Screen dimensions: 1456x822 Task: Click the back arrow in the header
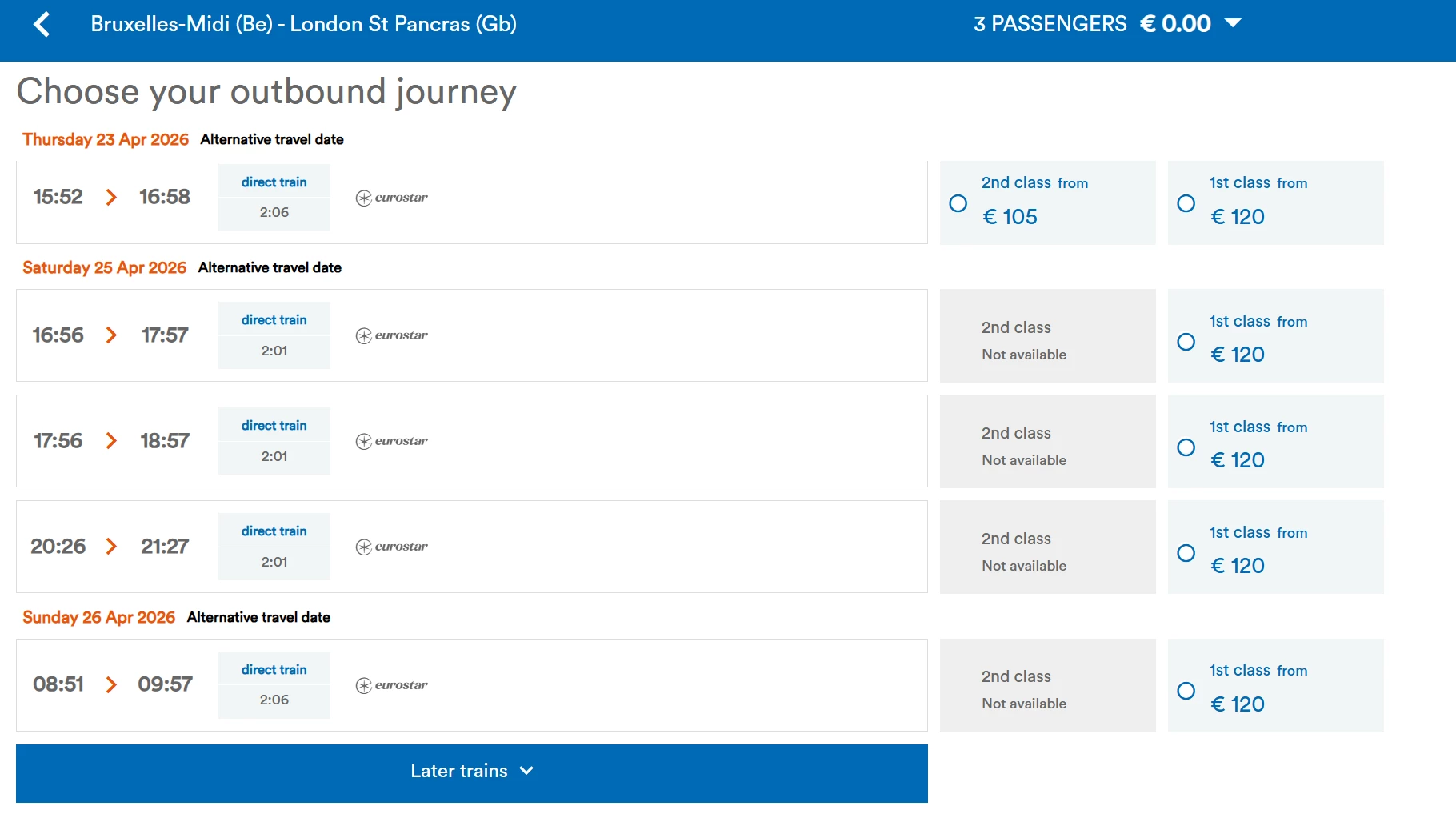pyautogui.click(x=42, y=24)
